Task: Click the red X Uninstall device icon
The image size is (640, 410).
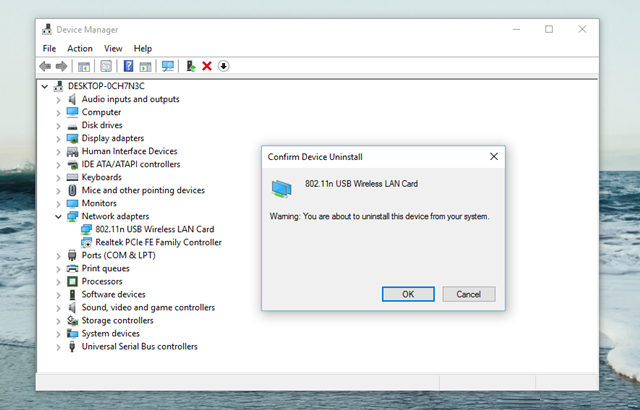Action: 207,66
